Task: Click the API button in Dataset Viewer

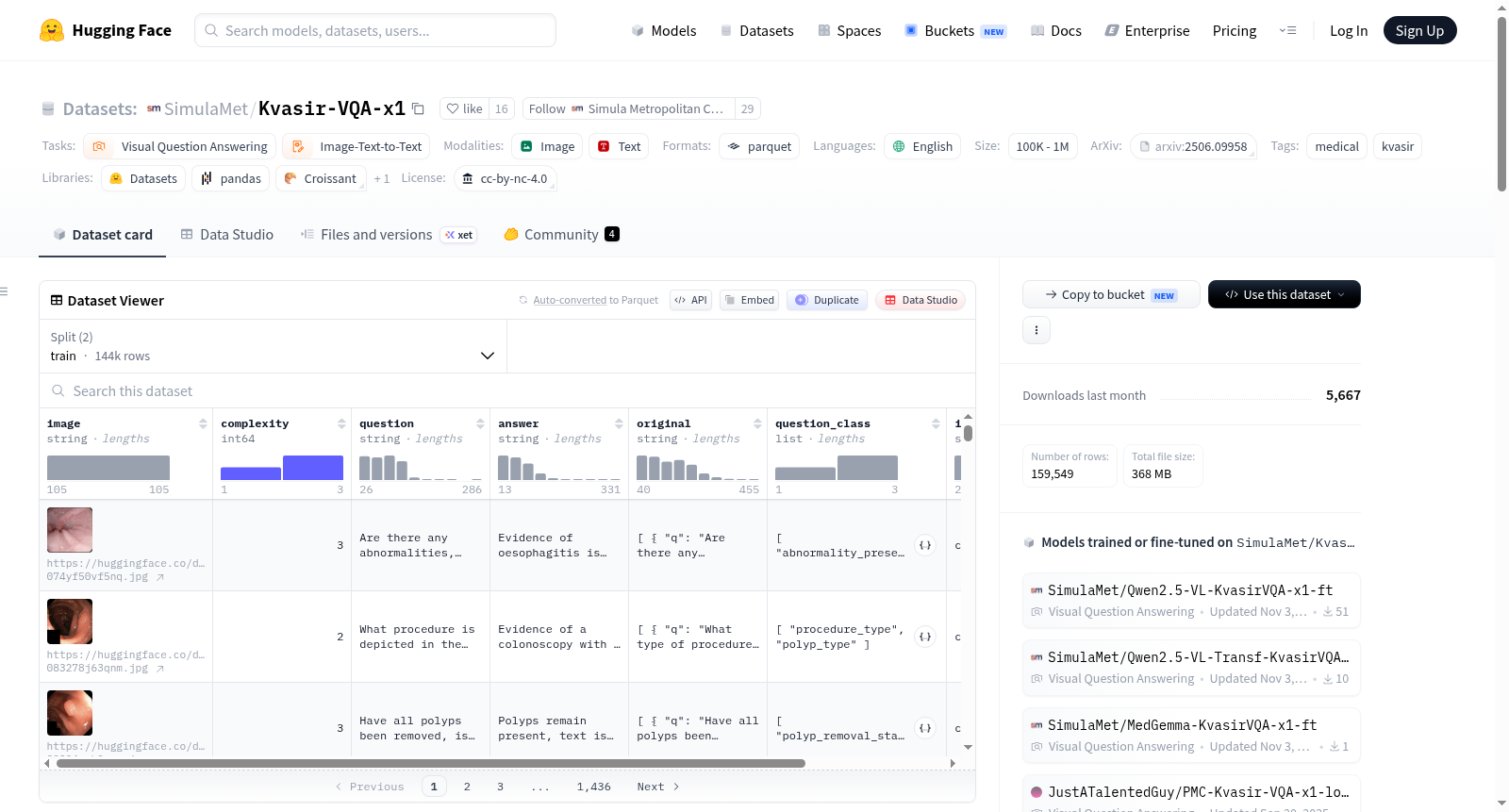Action: [690, 300]
